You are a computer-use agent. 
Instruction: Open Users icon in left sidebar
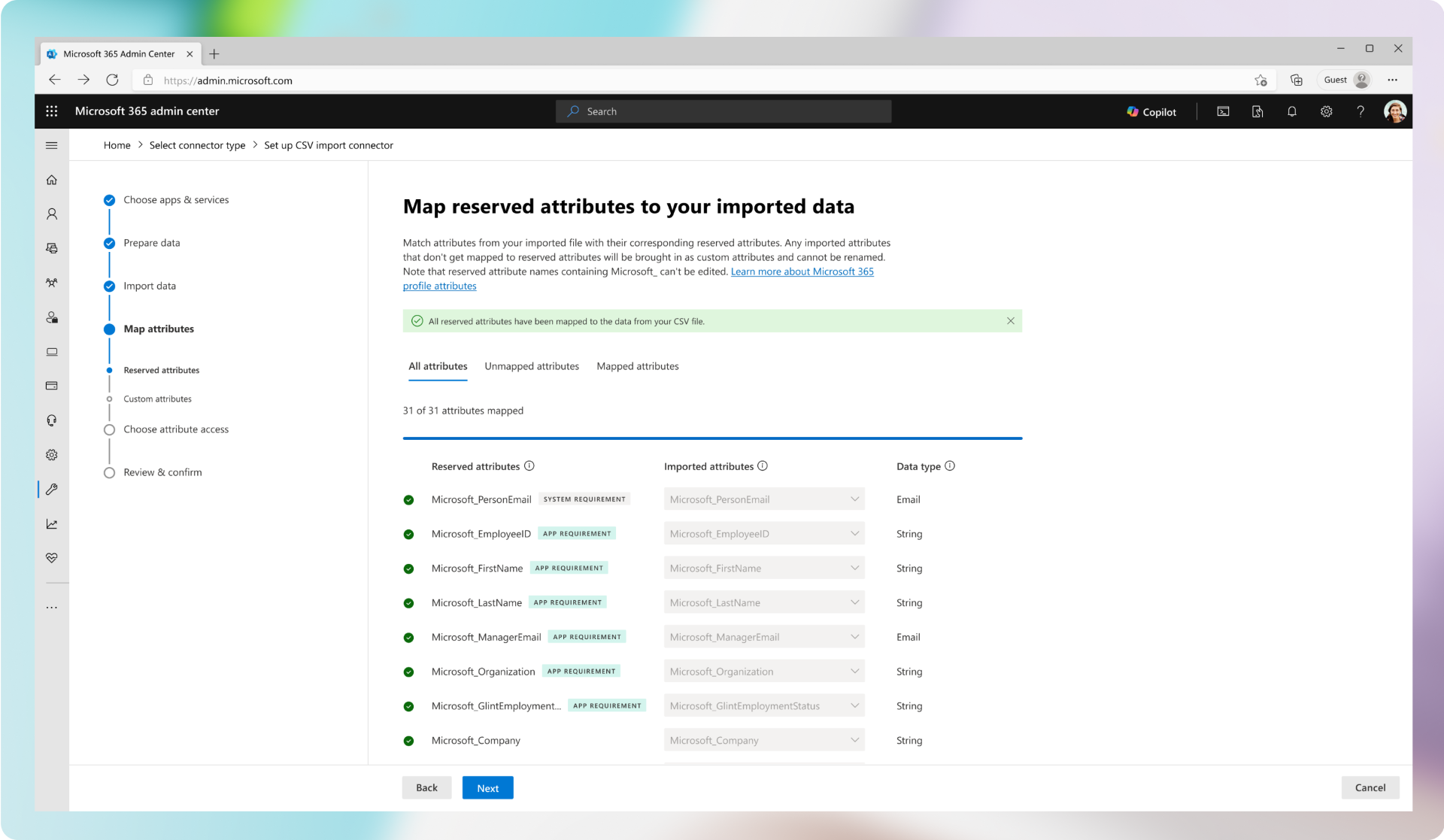point(52,214)
